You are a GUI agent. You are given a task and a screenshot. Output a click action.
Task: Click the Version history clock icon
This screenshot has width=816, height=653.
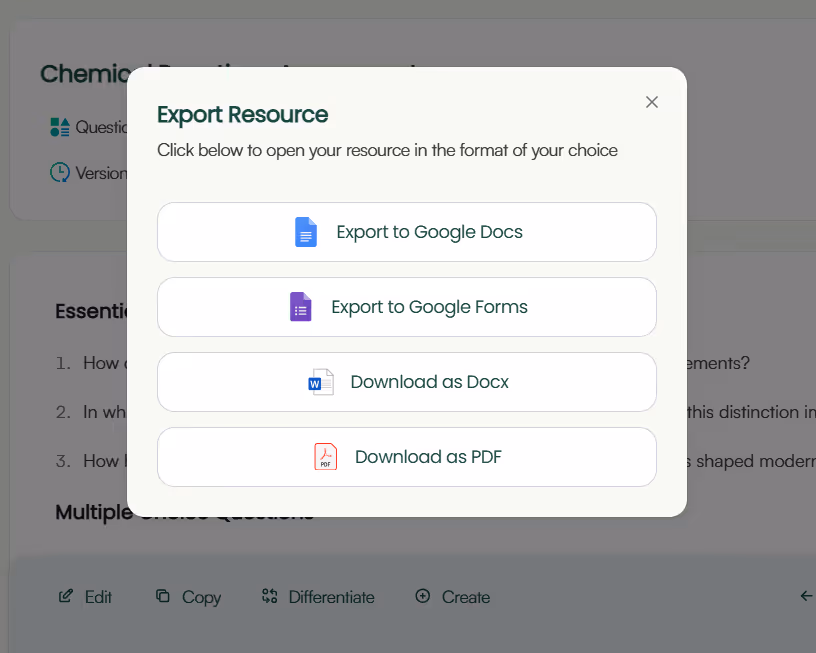point(60,172)
